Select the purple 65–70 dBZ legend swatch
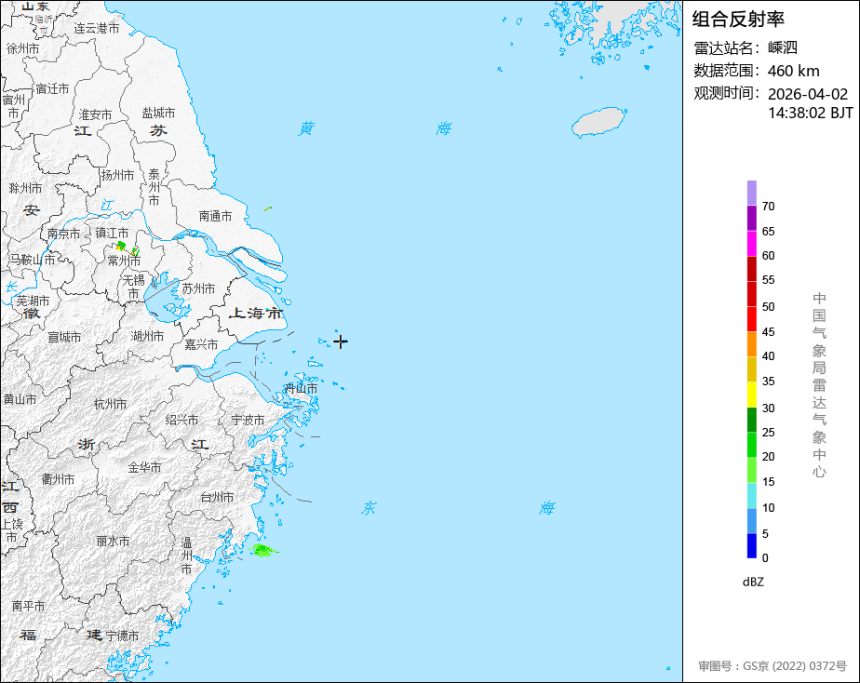This screenshot has height=683, width=860. [751, 218]
